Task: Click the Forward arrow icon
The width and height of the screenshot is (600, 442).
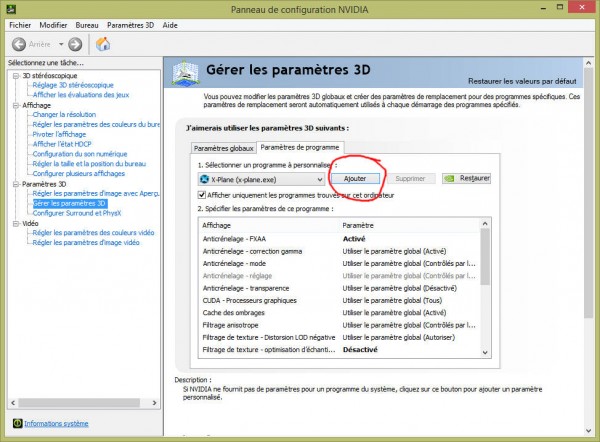Action: pos(75,44)
